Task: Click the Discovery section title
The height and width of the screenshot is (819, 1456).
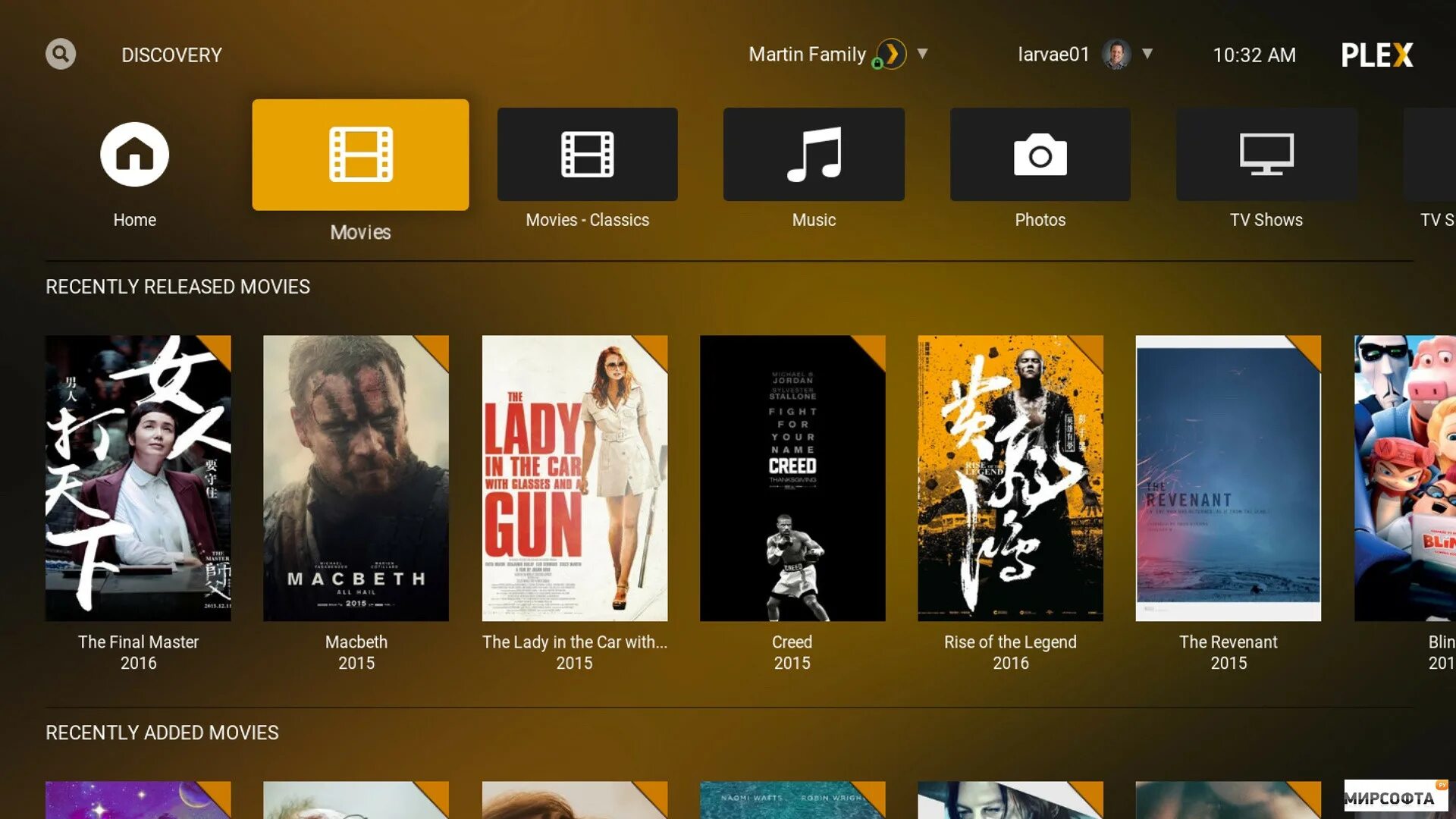Action: (171, 55)
